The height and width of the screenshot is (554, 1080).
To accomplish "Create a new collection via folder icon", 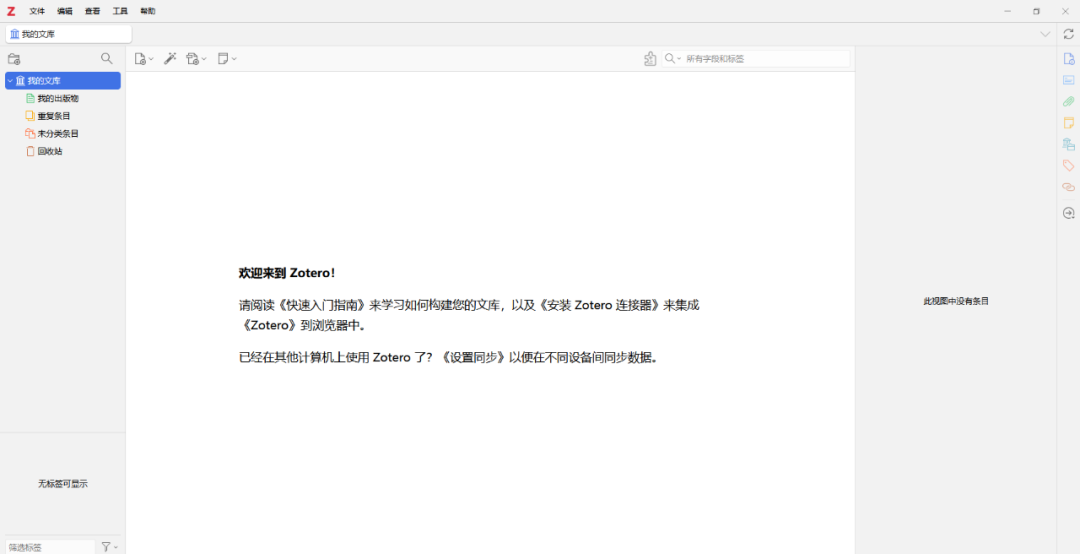I will [14, 59].
